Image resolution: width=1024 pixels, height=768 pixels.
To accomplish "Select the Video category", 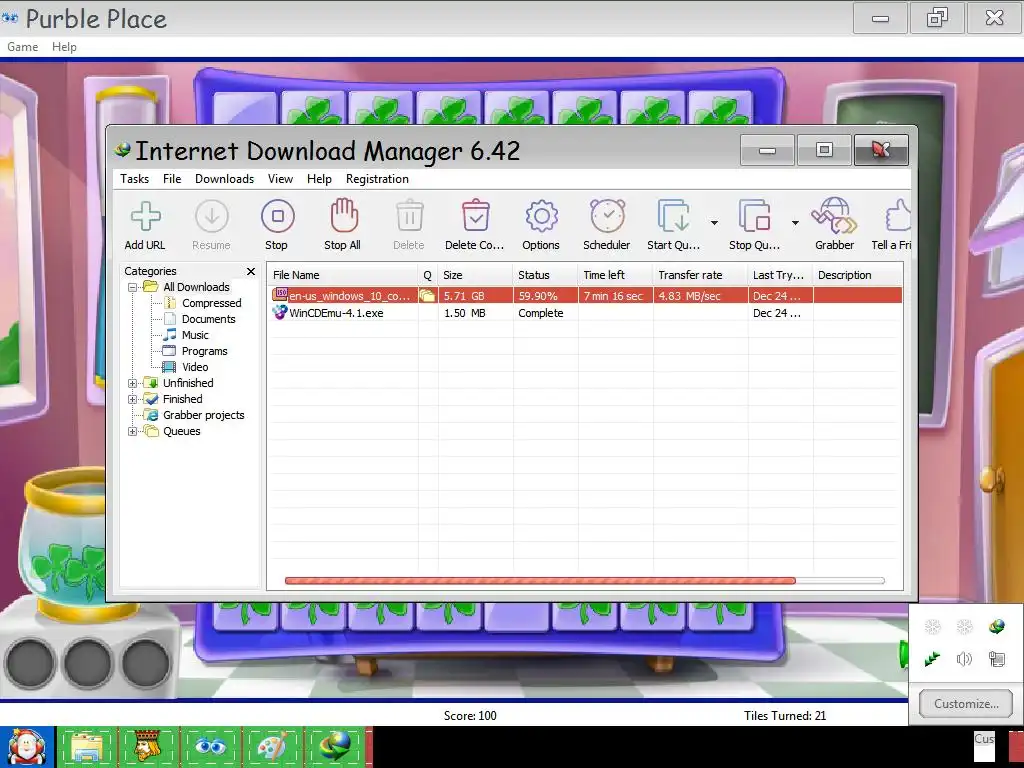I will click(x=195, y=367).
